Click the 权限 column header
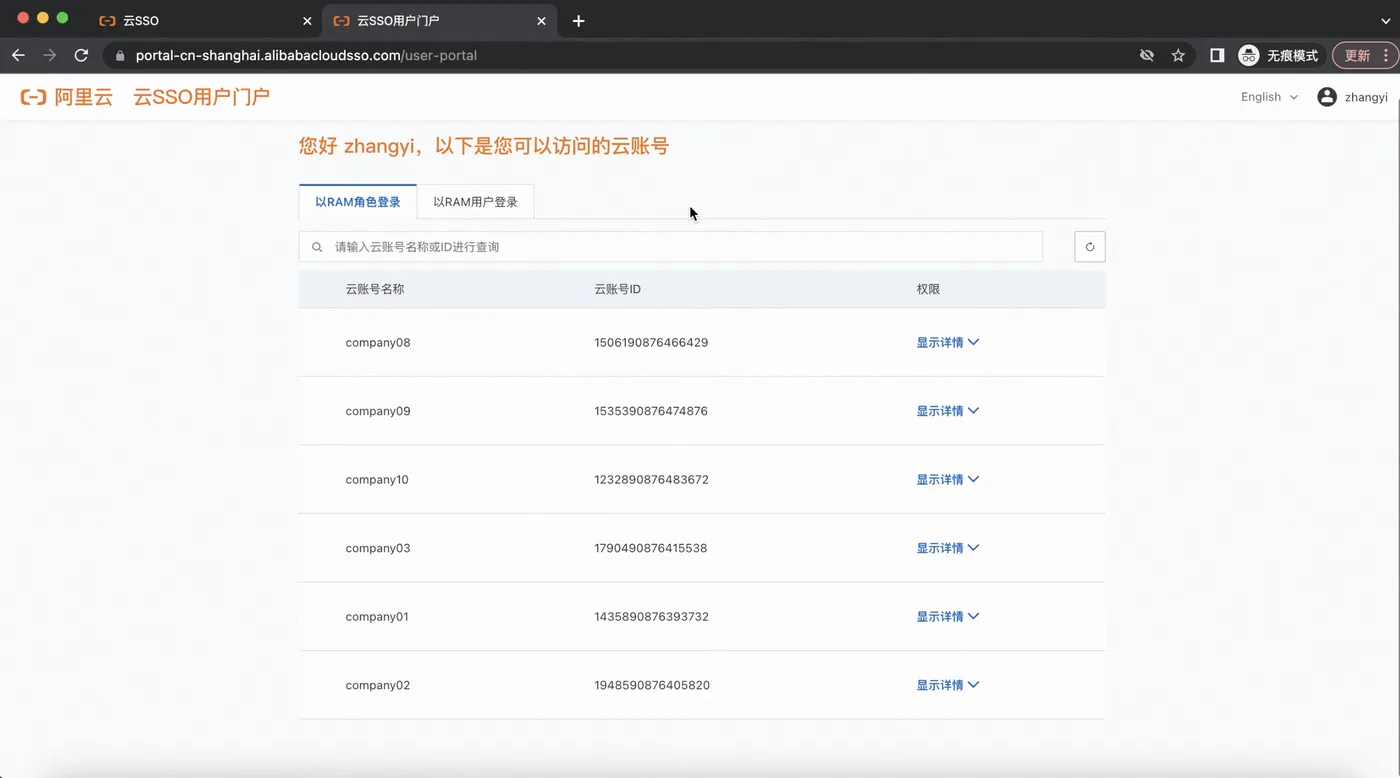This screenshot has height=778, width=1400. click(928, 289)
